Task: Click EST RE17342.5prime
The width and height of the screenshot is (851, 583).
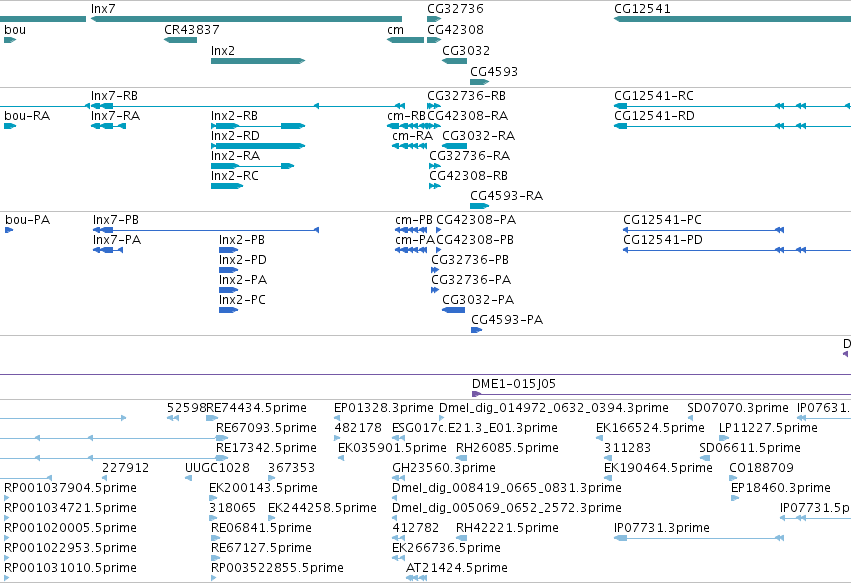Action: click(x=221, y=458)
